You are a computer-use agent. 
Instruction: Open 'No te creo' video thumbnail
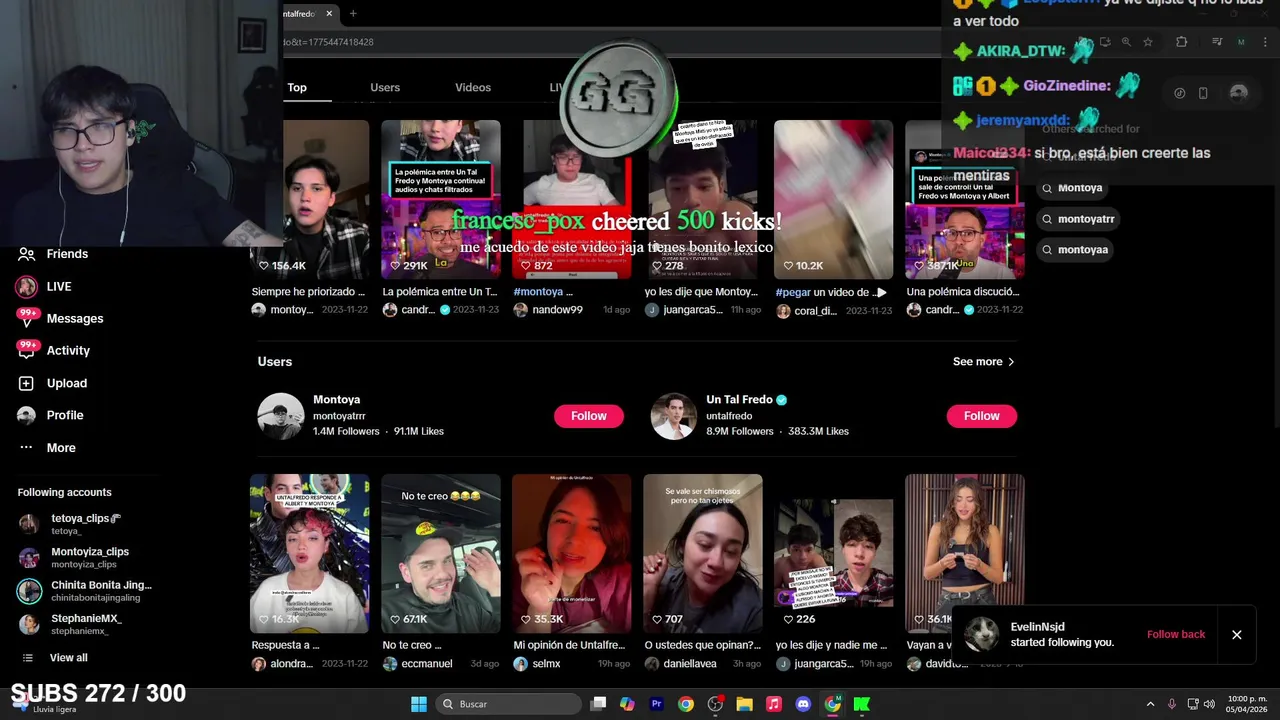[440, 553]
